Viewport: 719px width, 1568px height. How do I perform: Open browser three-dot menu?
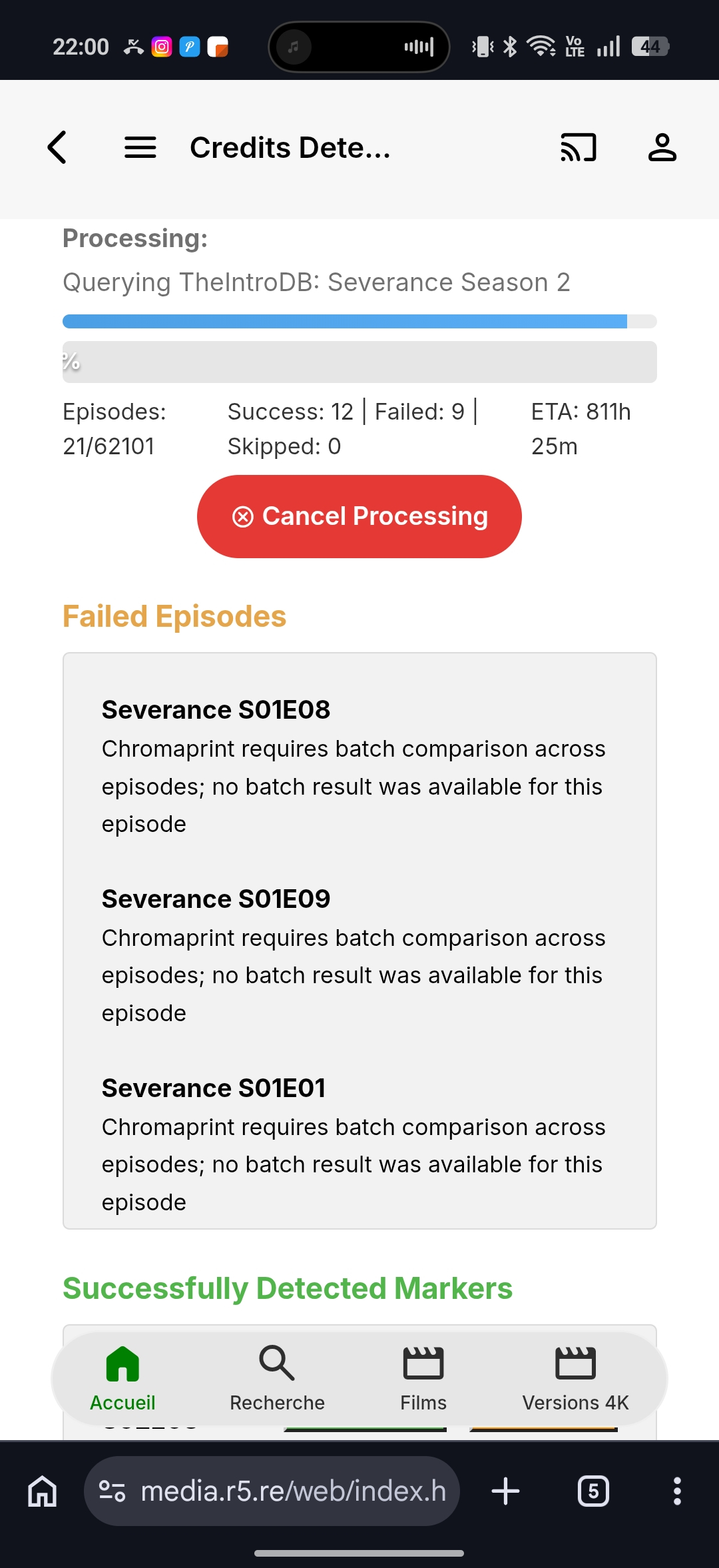pos(677,1491)
